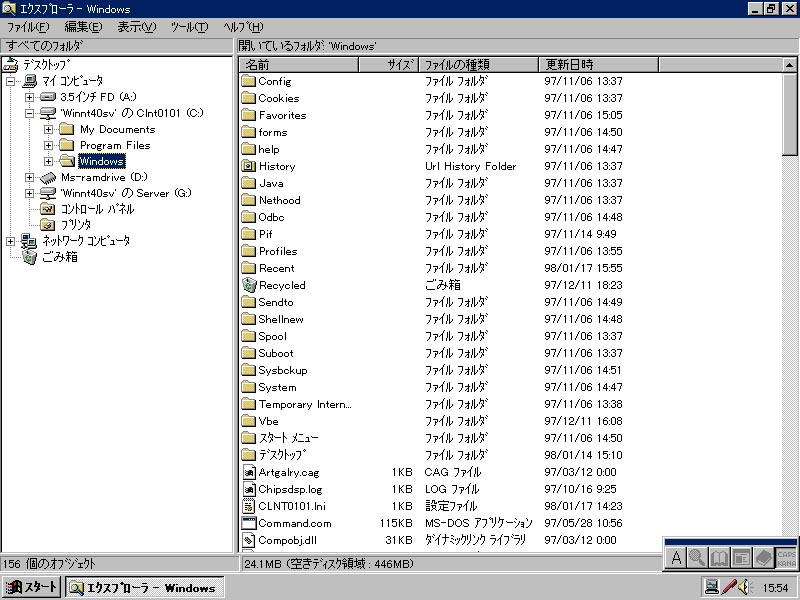Expand the Server (G:) drive node

coord(30,194)
